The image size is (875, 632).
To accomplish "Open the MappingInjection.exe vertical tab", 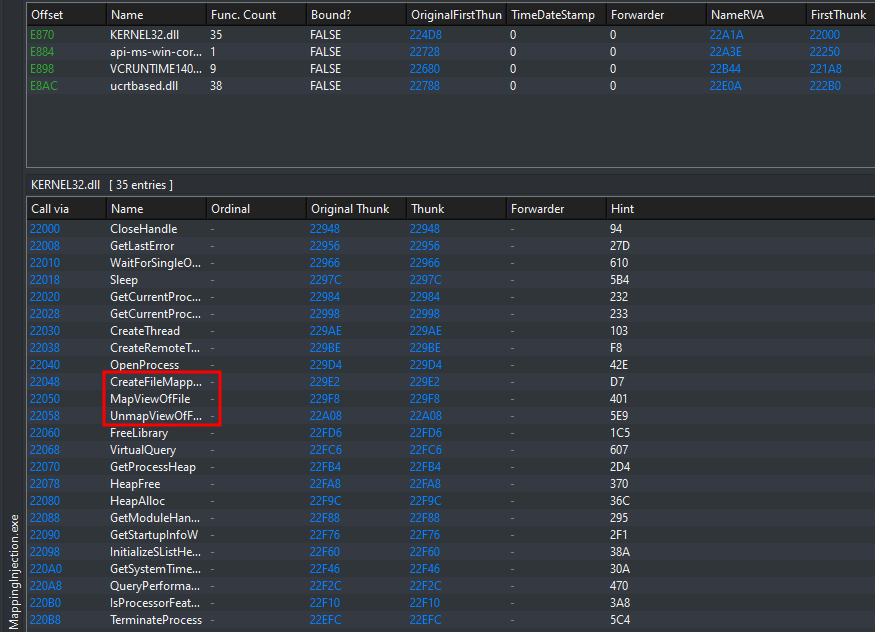I will click(x=12, y=571).
